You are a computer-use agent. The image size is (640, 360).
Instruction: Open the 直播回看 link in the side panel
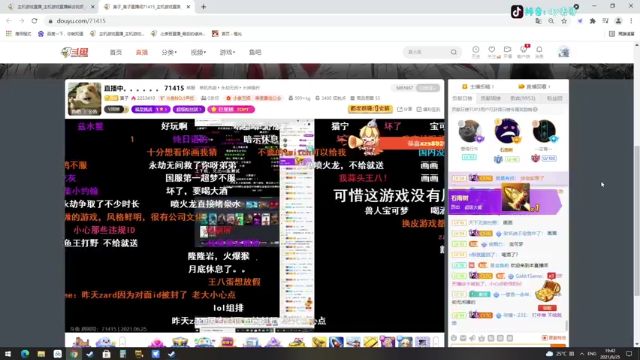tap(534, 87)
